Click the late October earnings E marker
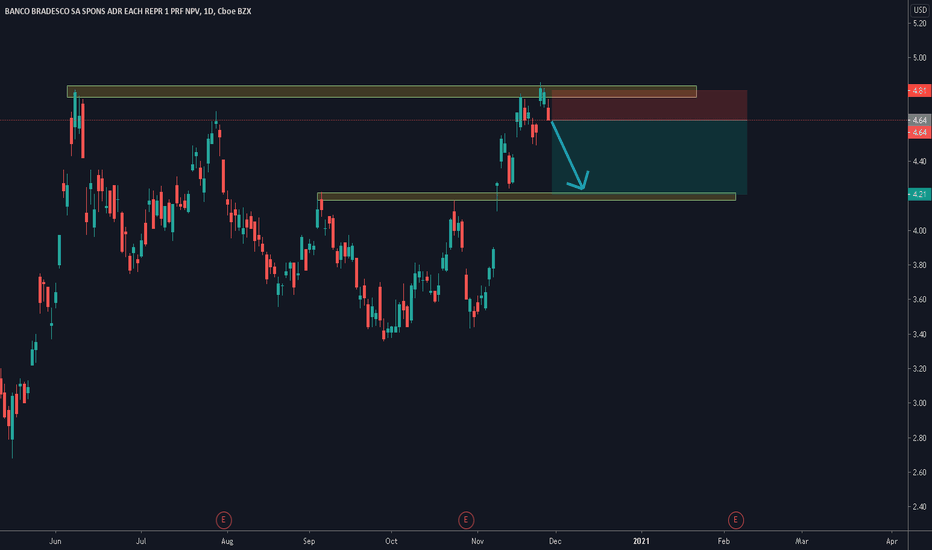 pyautogui.click(x=466, y=520)
